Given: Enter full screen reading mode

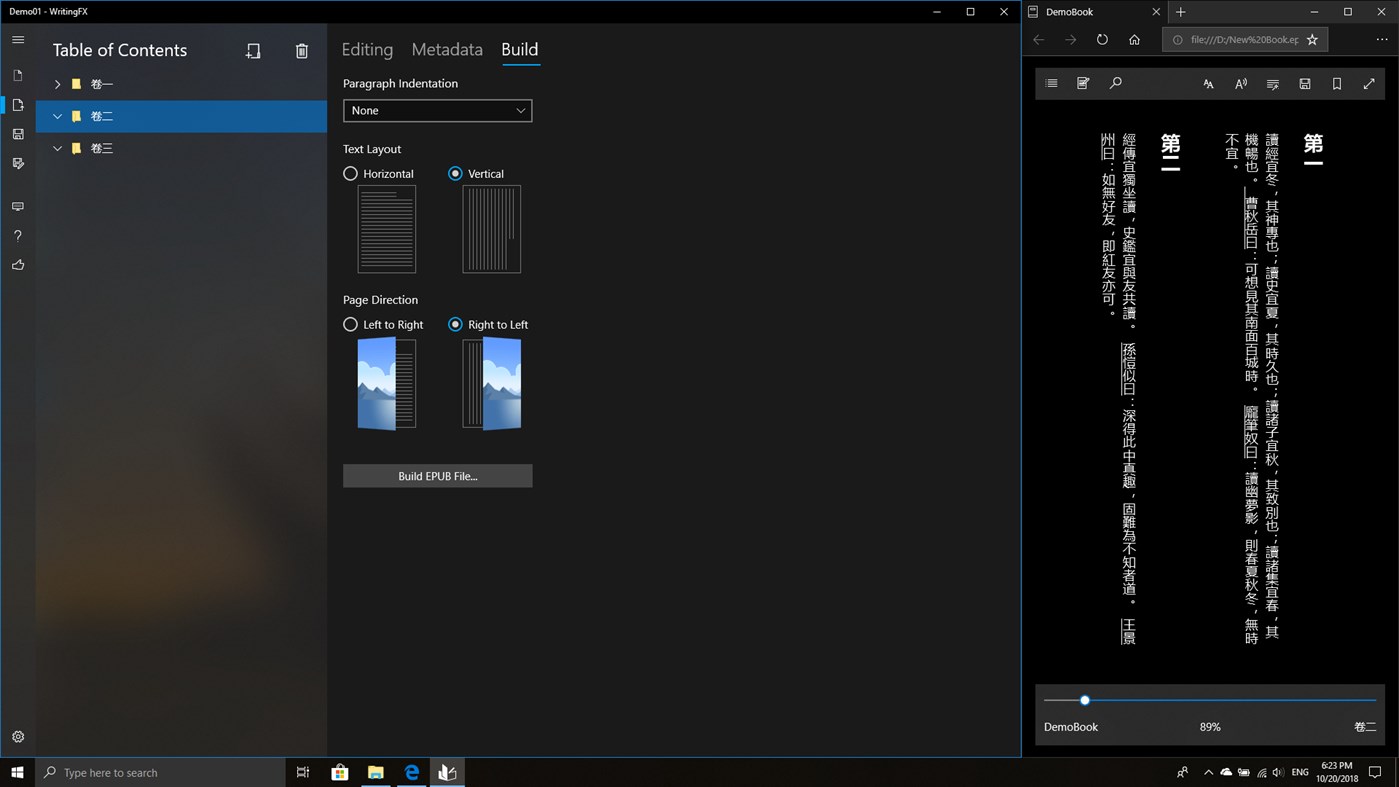Looking at the screenshot, I should coord(1368,83).
